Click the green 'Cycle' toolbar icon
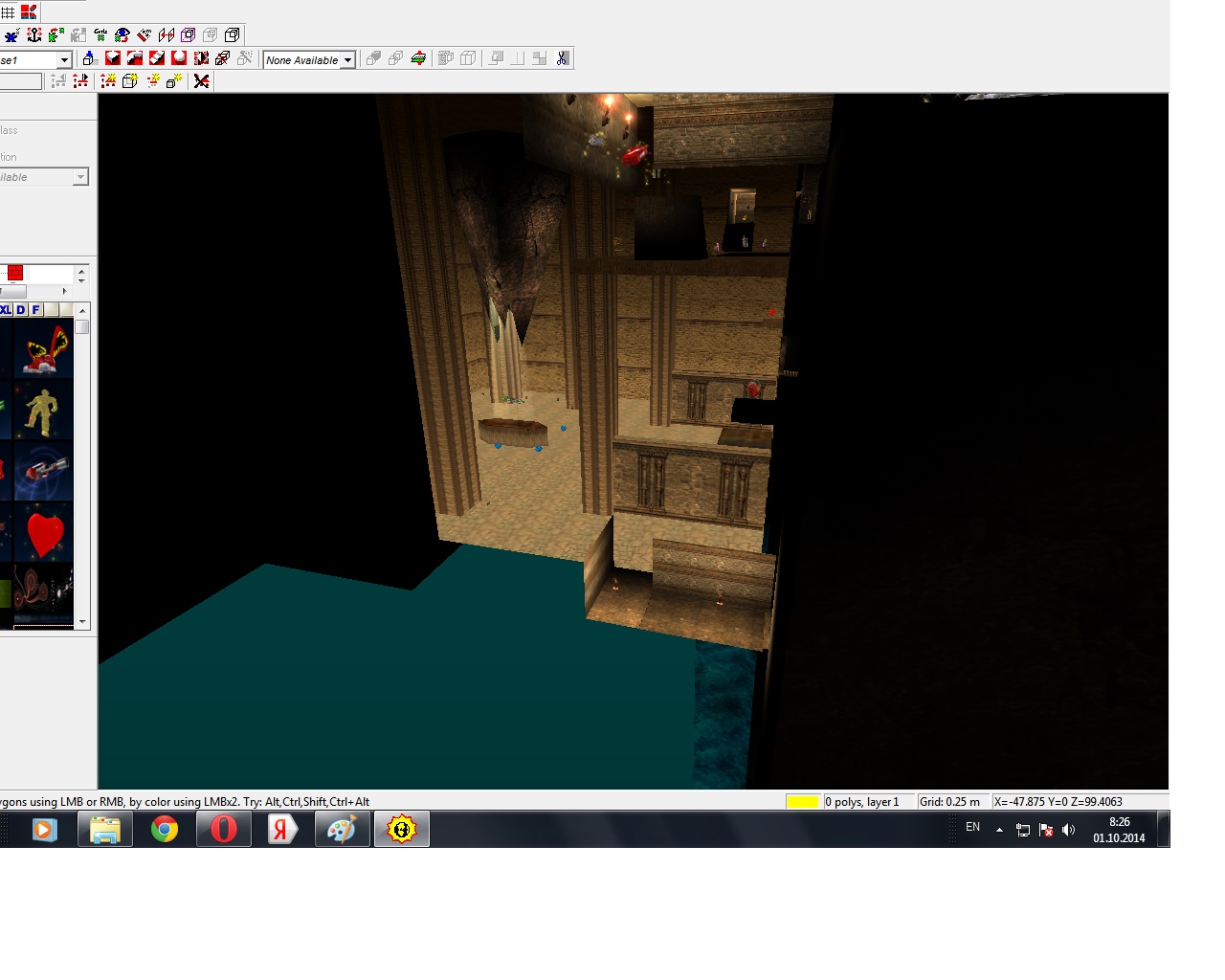 coord(100,34)
